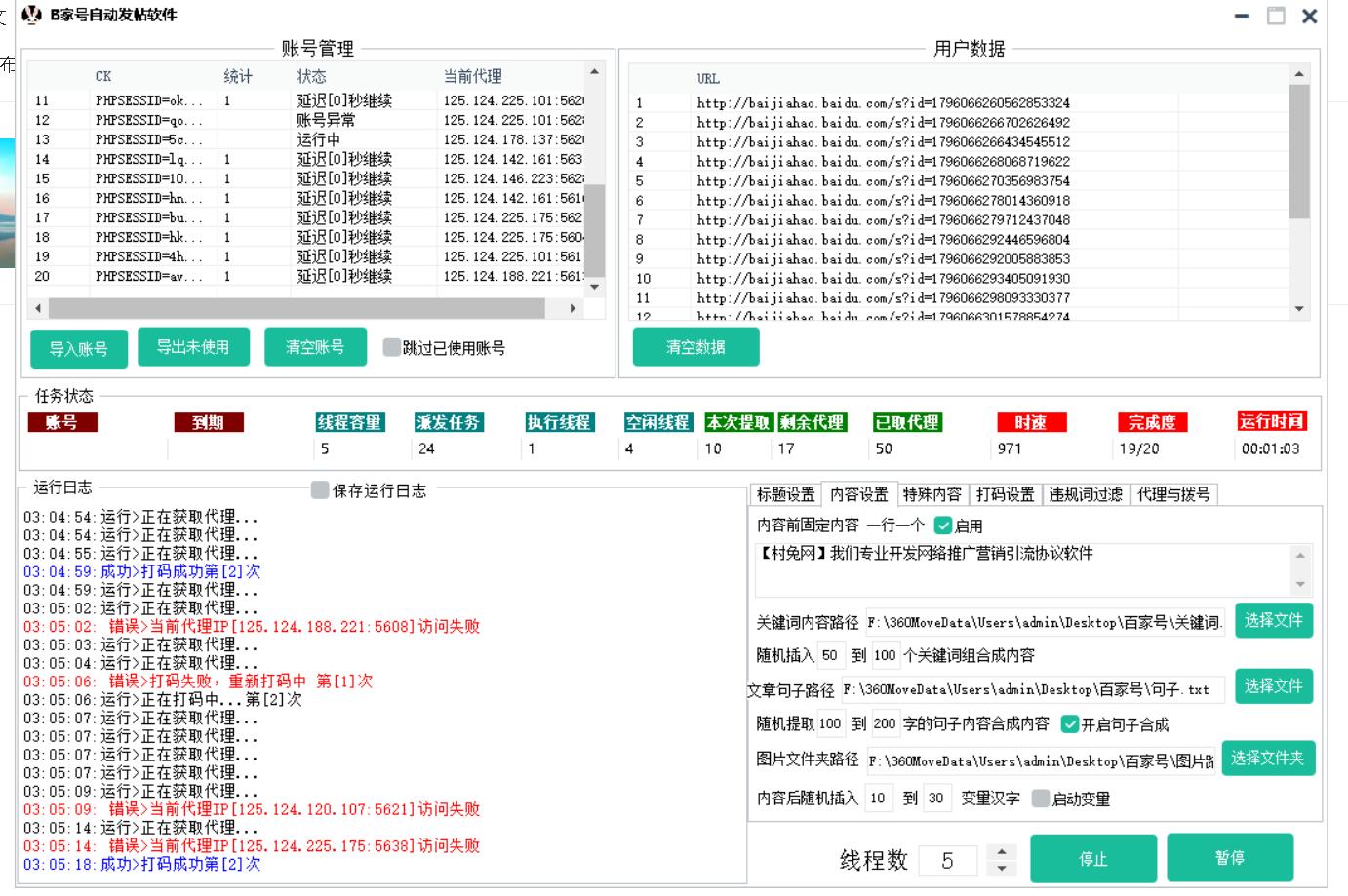Click the 导入账号 button
This screenshot has height=896, width=1348.
coord(79,348)
